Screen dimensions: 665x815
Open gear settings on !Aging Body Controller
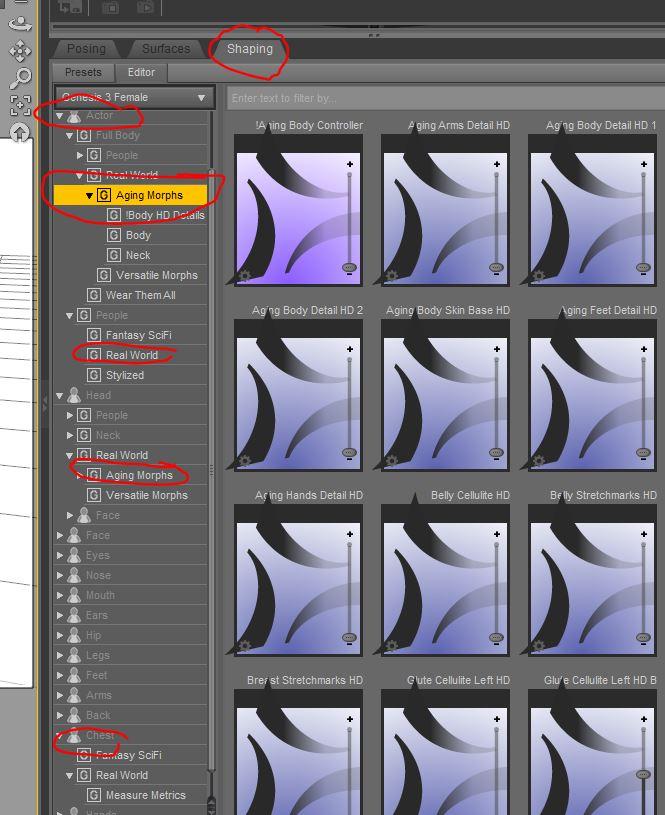click(x=244, y=276)
